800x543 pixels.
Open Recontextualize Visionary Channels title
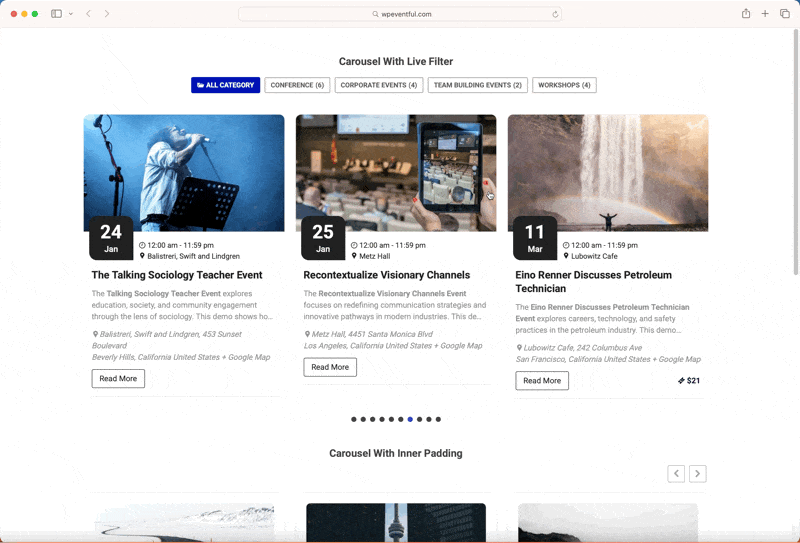(387, 275)
